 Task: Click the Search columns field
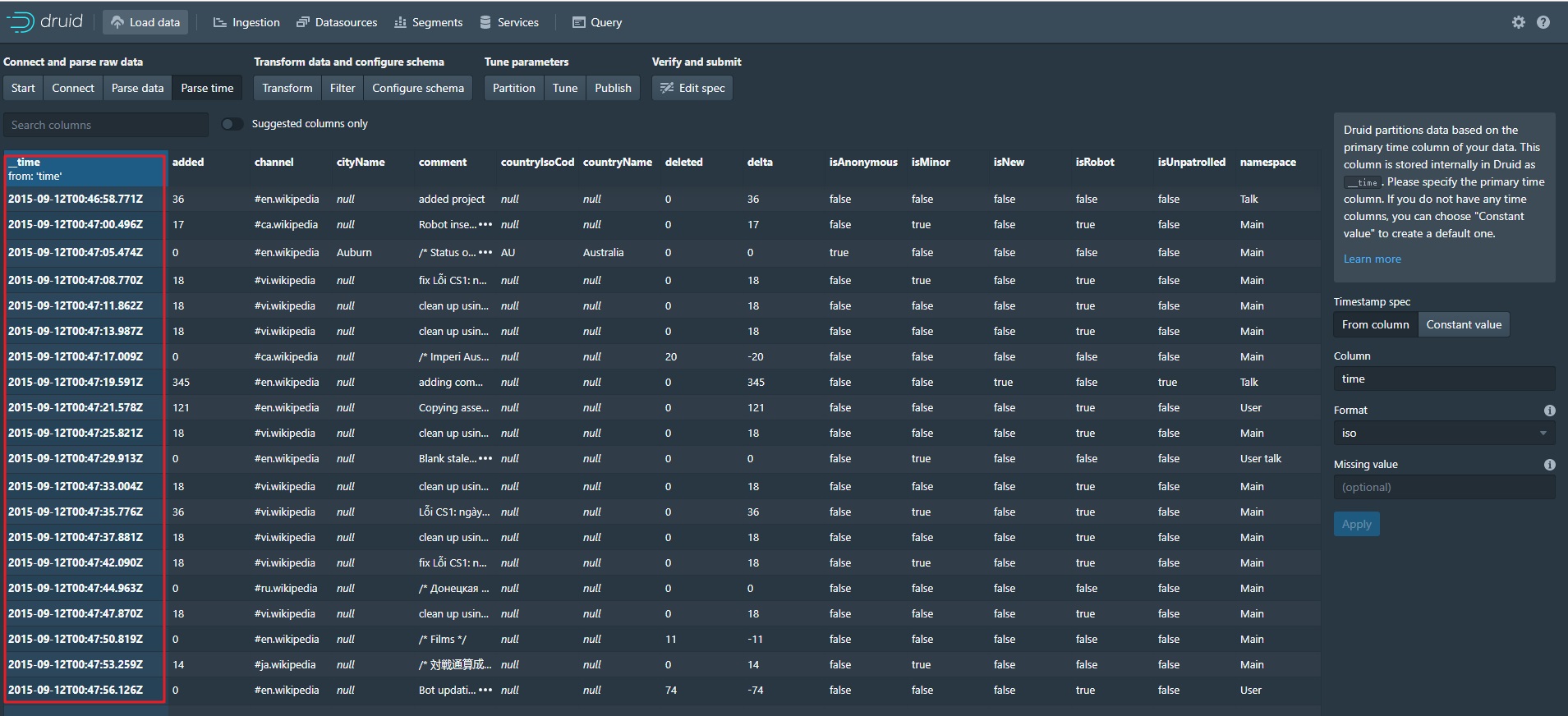pyautogui.click(x=106, y=125)
